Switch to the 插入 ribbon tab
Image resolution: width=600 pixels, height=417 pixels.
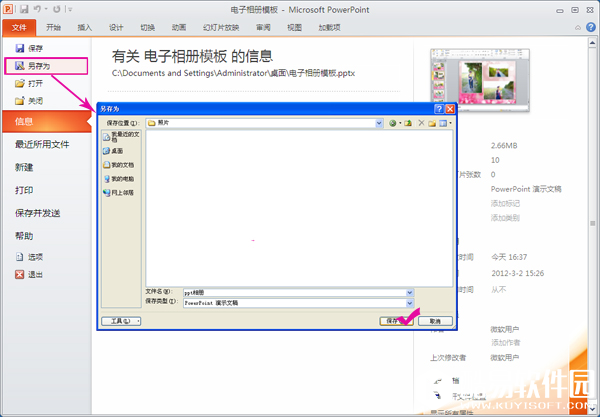click(x=85, y=28)
